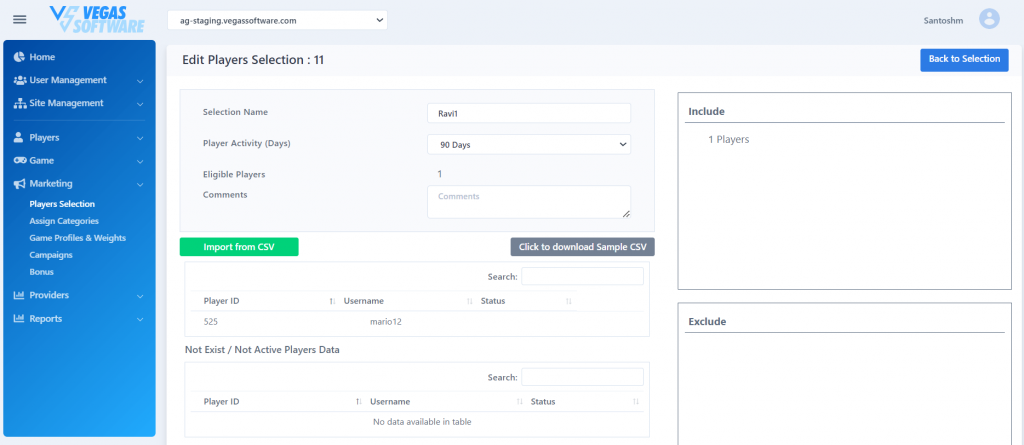Click 'No data available in table' text
Screen dimensions: 1024x445
point(422,421)
